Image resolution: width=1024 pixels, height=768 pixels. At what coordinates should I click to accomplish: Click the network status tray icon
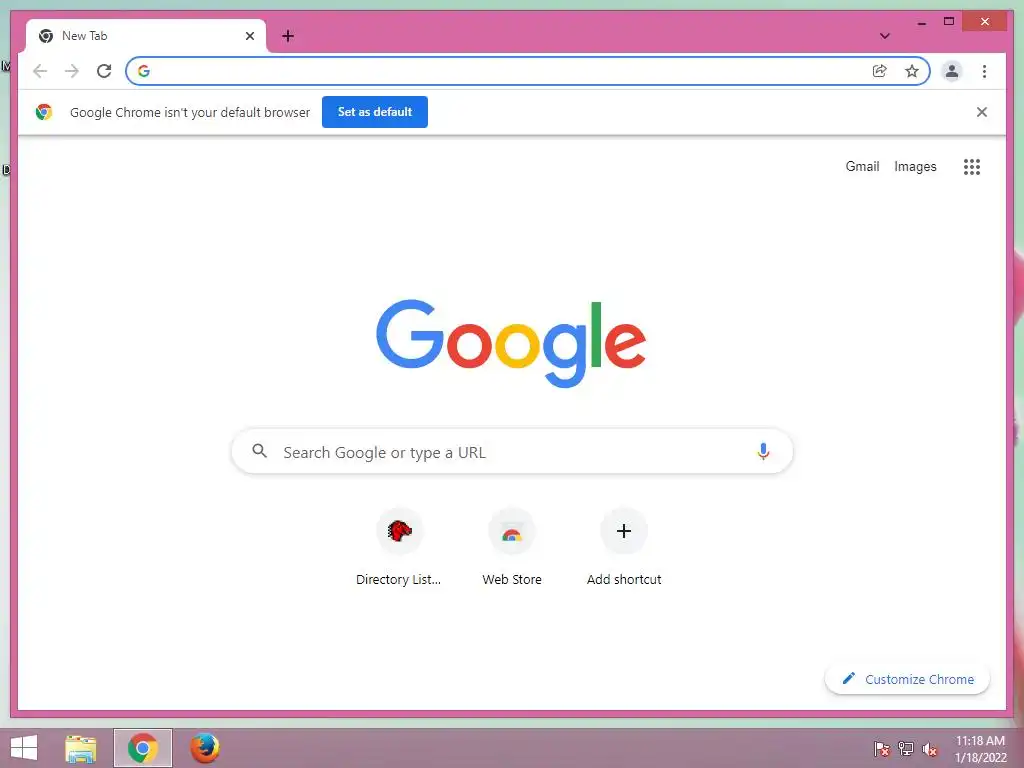906,749
